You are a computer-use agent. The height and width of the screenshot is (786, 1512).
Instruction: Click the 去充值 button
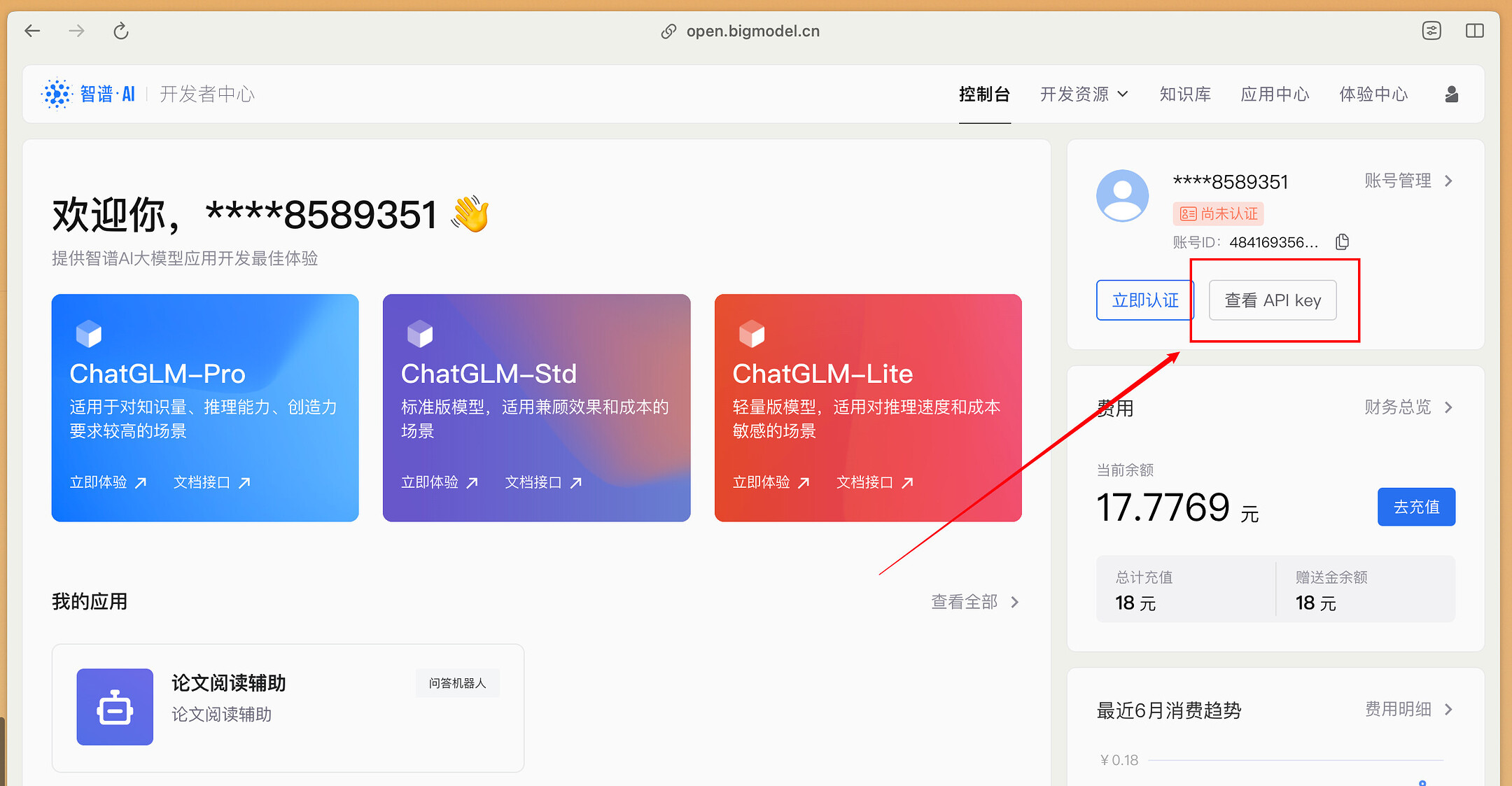point(1415,507)
